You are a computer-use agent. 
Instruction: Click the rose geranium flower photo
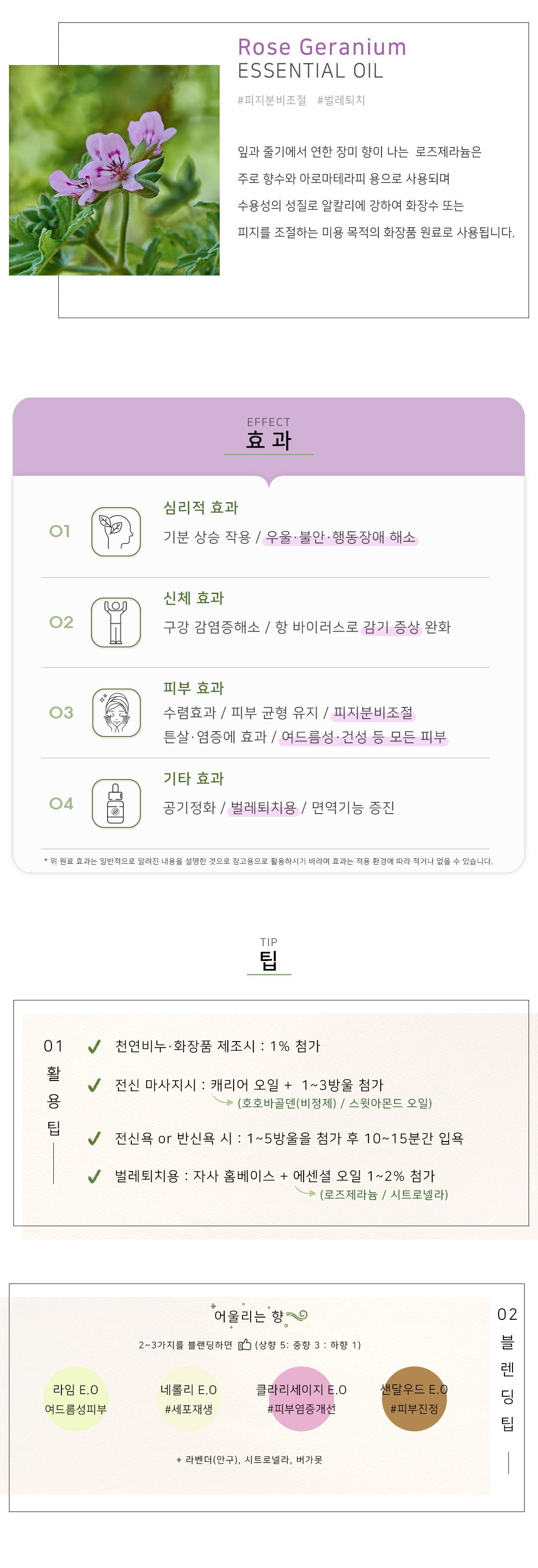coord(114,170)
